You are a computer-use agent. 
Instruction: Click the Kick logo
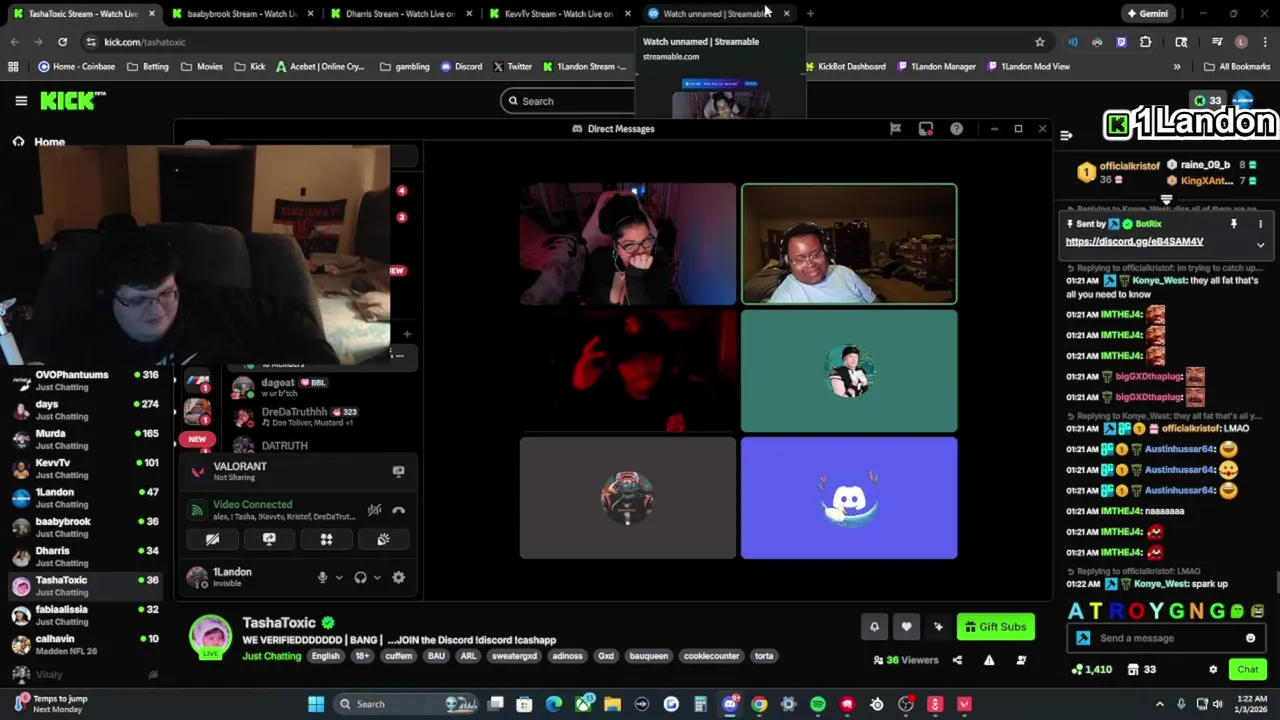tap(72, 100)
